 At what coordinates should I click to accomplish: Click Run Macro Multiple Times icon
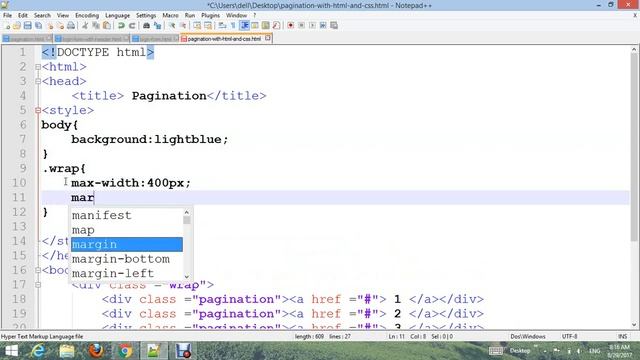click(x=323, y=25)
